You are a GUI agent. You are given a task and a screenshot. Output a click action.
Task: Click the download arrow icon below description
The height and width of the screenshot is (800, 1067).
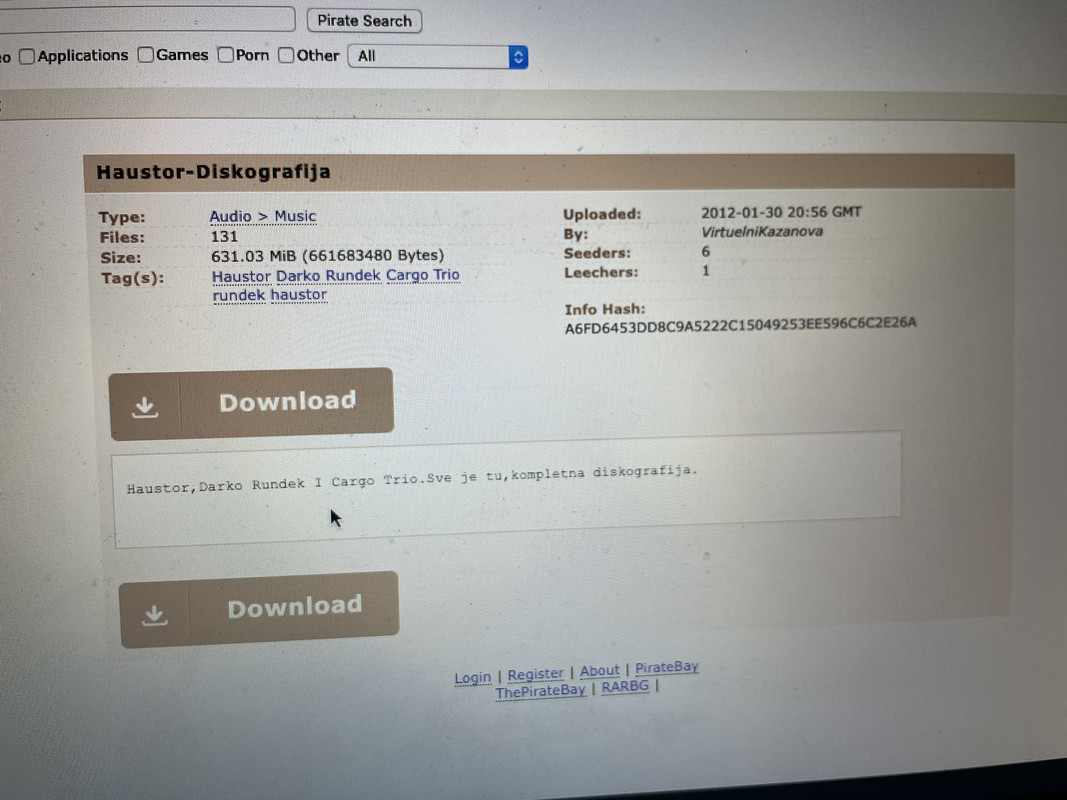click(154, 614)
